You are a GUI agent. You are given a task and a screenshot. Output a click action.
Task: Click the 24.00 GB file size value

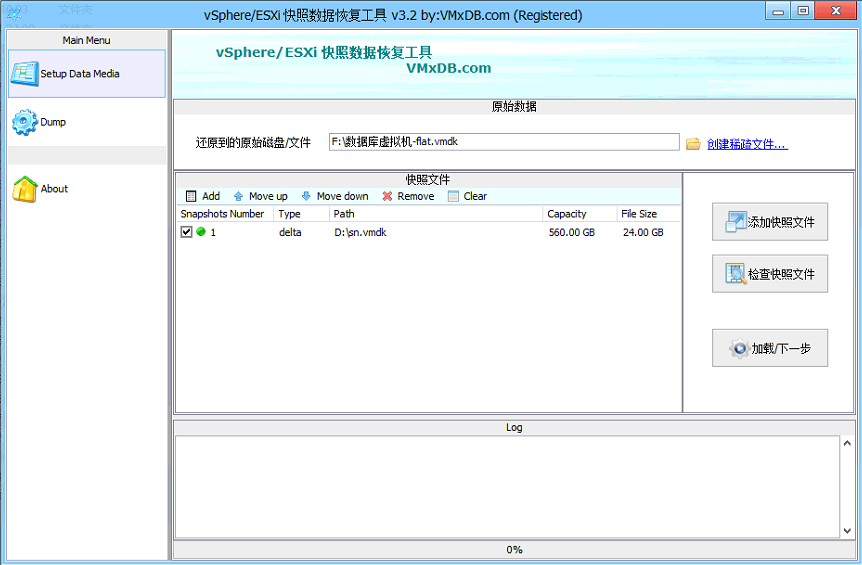643,232
